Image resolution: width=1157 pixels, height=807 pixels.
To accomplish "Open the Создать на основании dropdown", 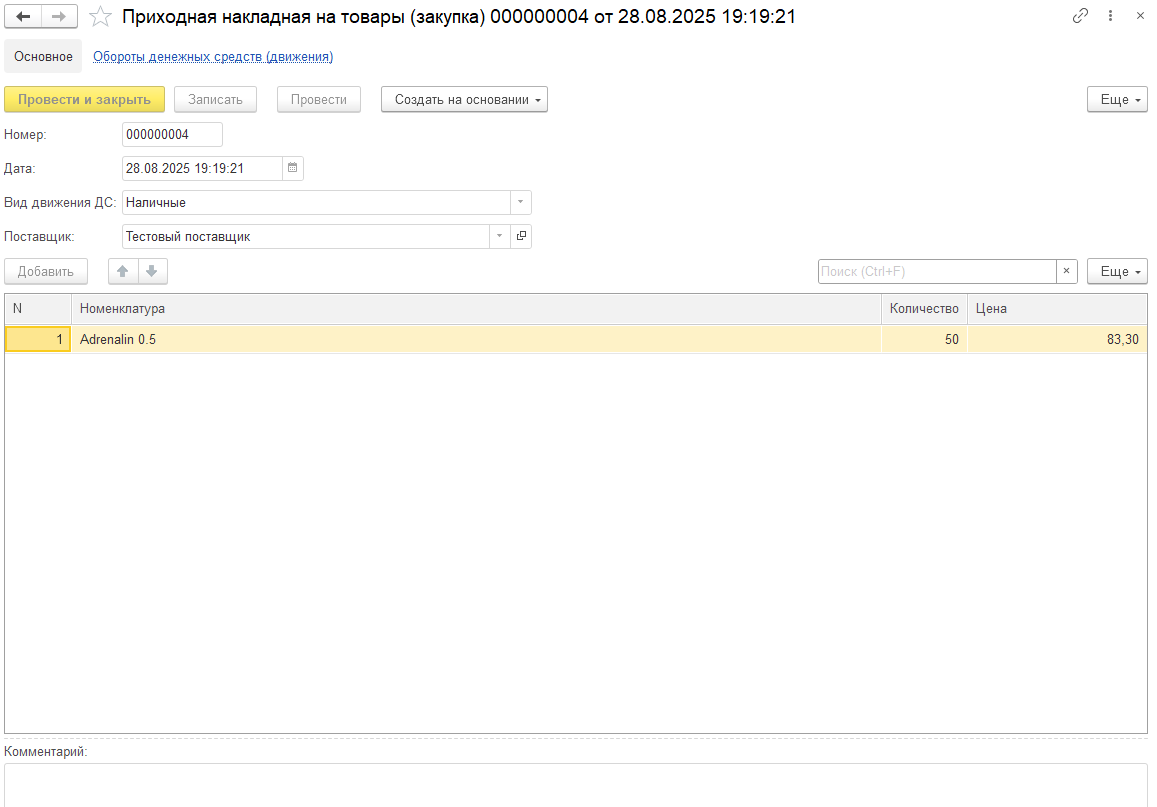I will (464, 99).
